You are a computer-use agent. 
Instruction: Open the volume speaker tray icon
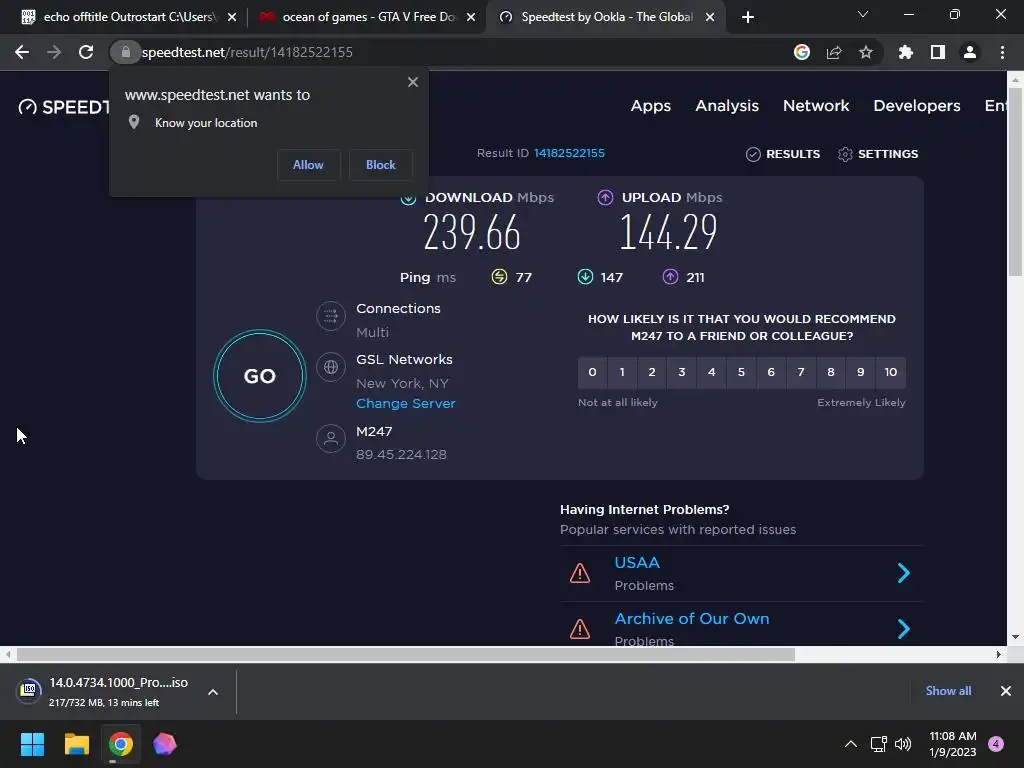tap(903, 744)
